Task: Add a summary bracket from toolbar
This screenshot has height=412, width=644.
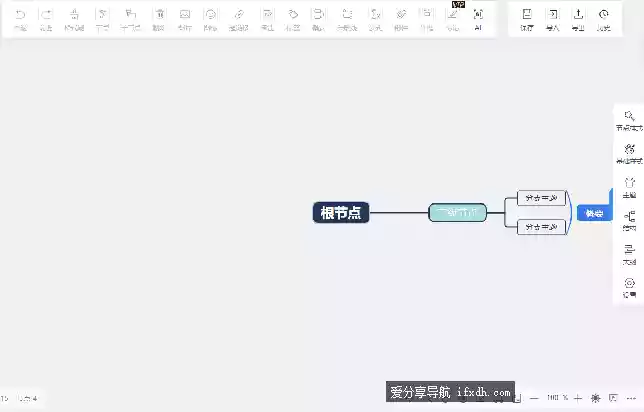Action: click(x=318, y=19)
